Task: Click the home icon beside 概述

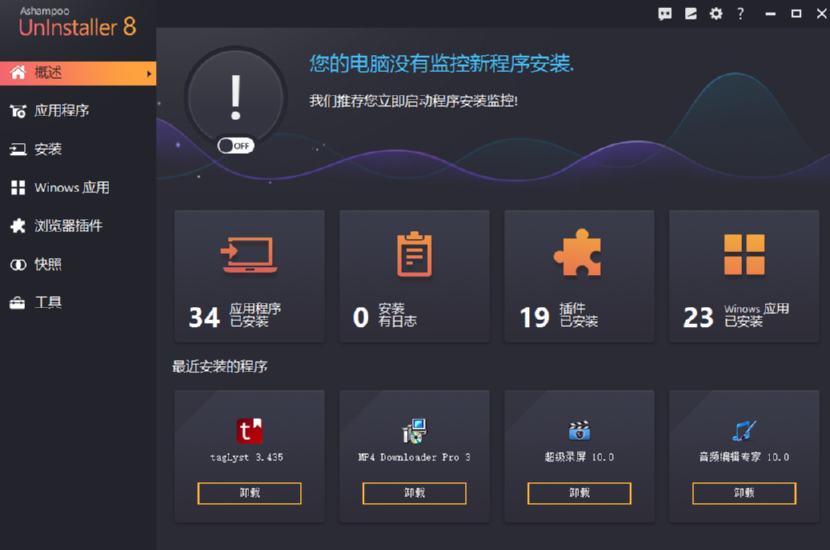Action: [18, 73]
